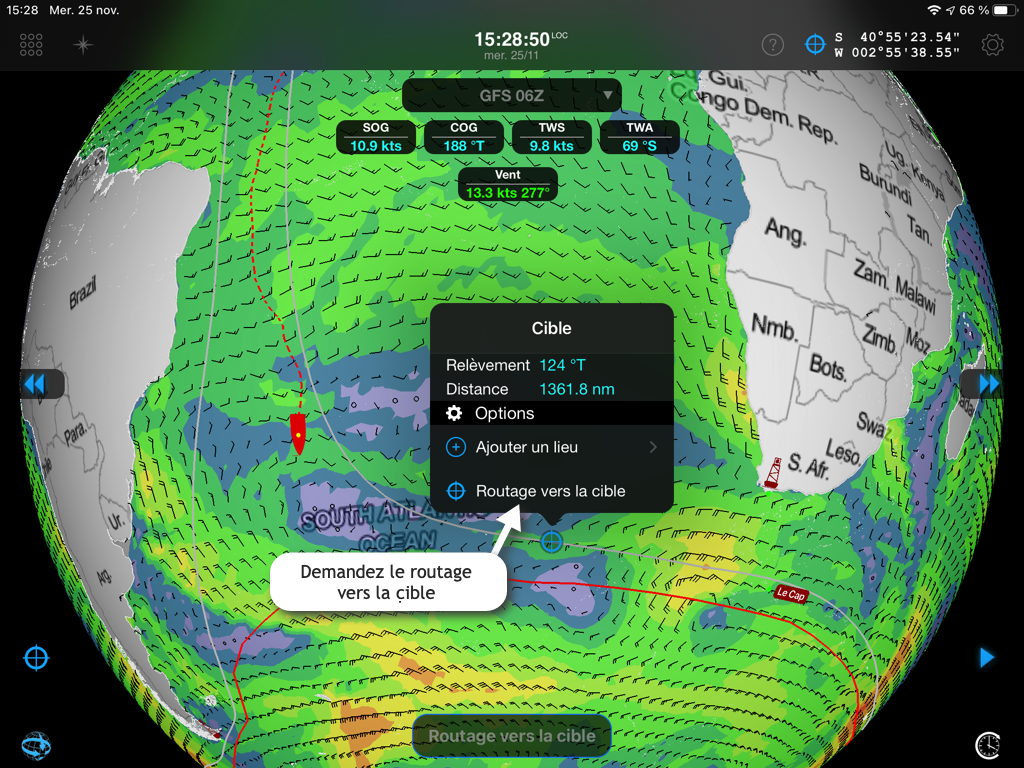
Task: Tap the SOG 10.9 kts readout
Action: pos(376,137)
